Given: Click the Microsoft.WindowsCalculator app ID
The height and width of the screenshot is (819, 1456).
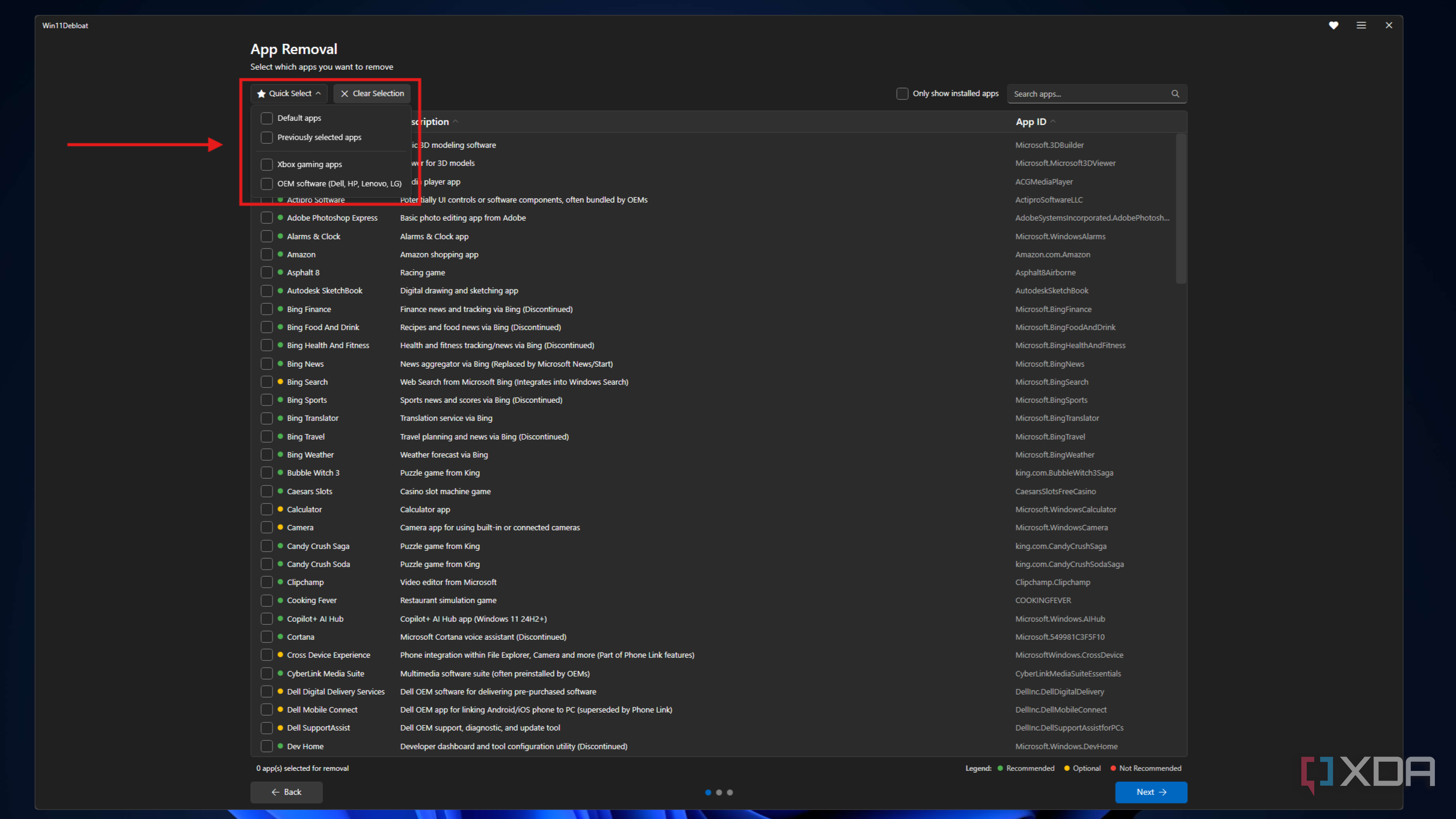Looking at the screenshot, I should tap(1066, 509).
